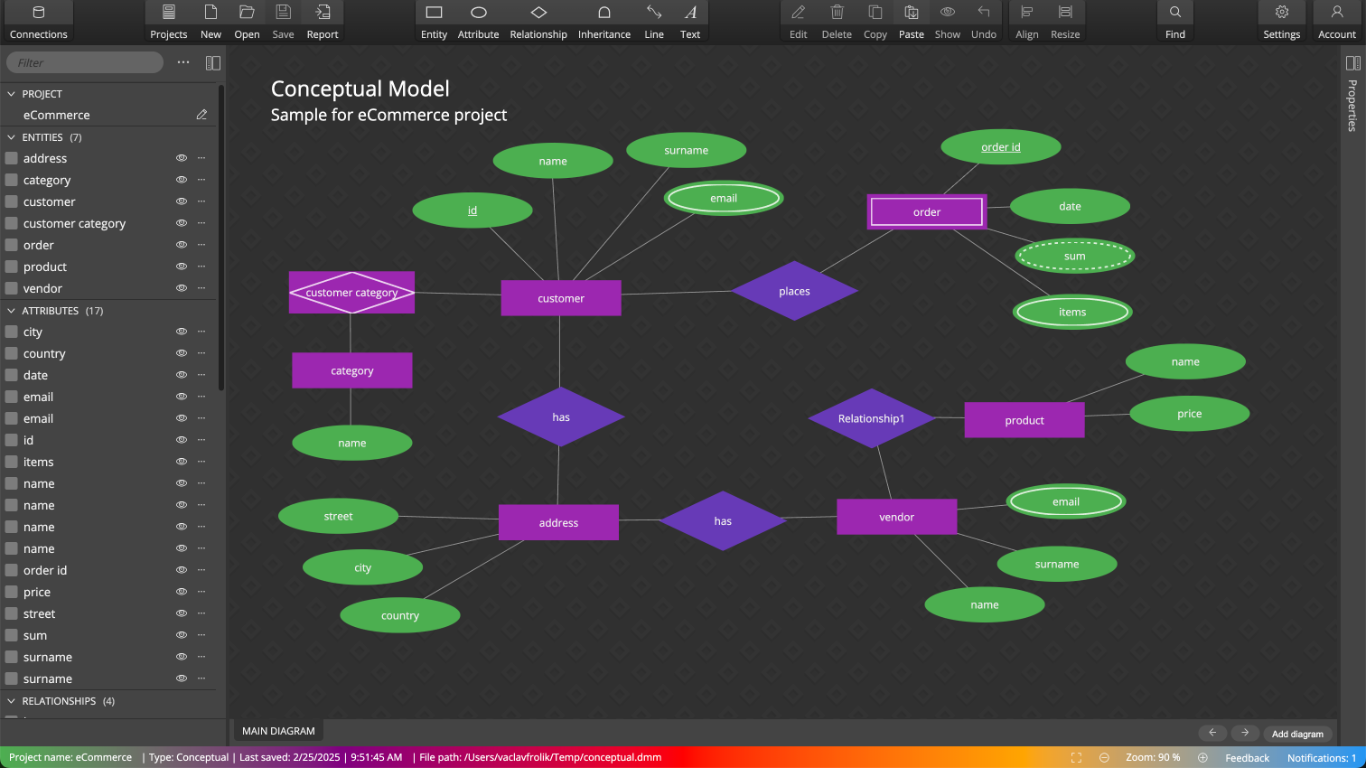
Task: Go to the next diagram arrow
Action: tap(1245, 733)
